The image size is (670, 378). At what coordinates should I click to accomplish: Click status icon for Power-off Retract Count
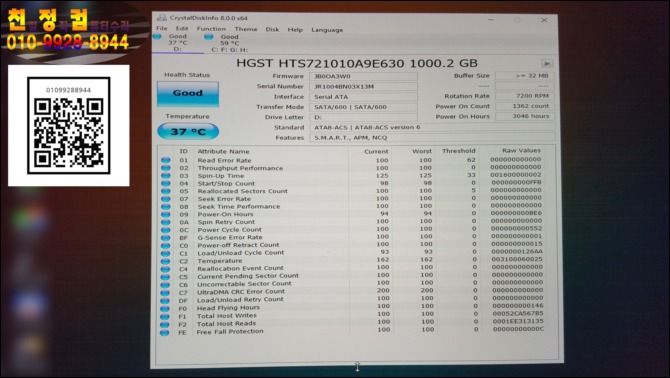click(165, 246)
